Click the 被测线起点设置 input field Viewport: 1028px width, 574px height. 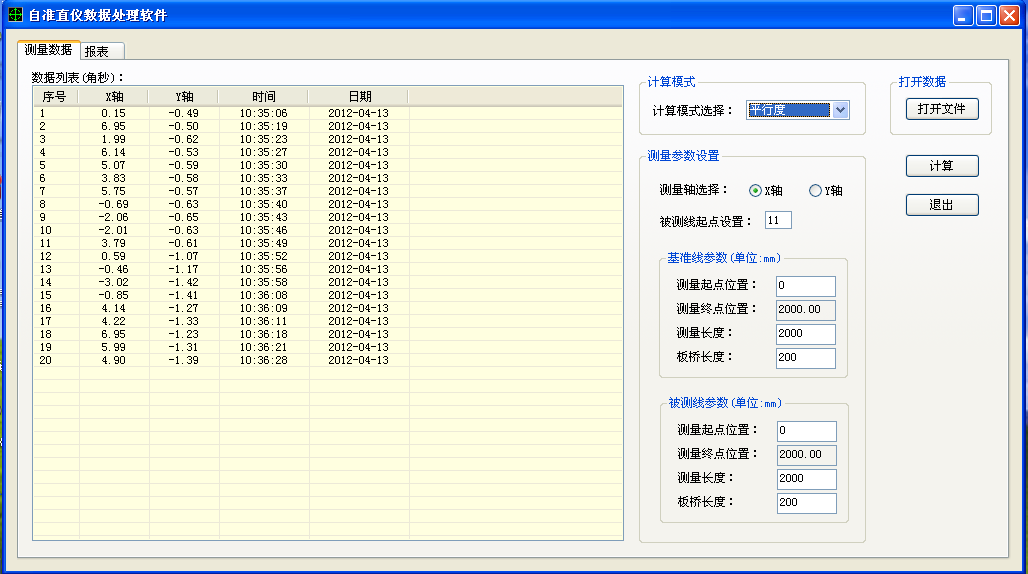pyautogui.click(x=778, y=221)
